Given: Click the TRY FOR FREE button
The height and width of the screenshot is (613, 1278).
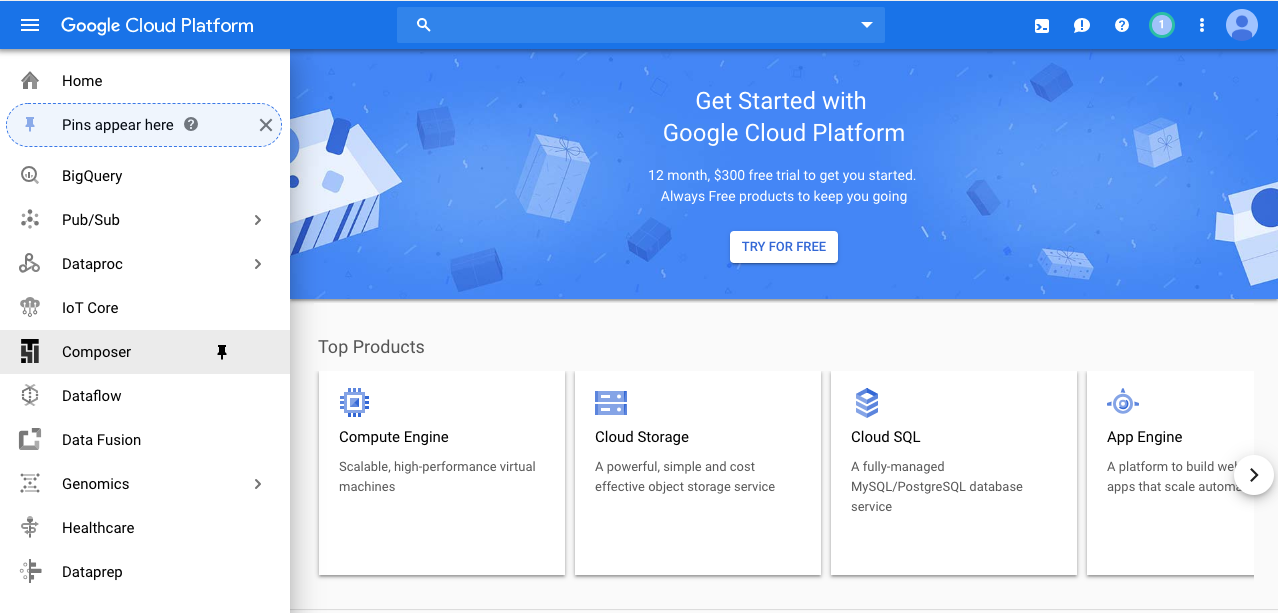Looking at the screenshot, I should pos(784,247).
